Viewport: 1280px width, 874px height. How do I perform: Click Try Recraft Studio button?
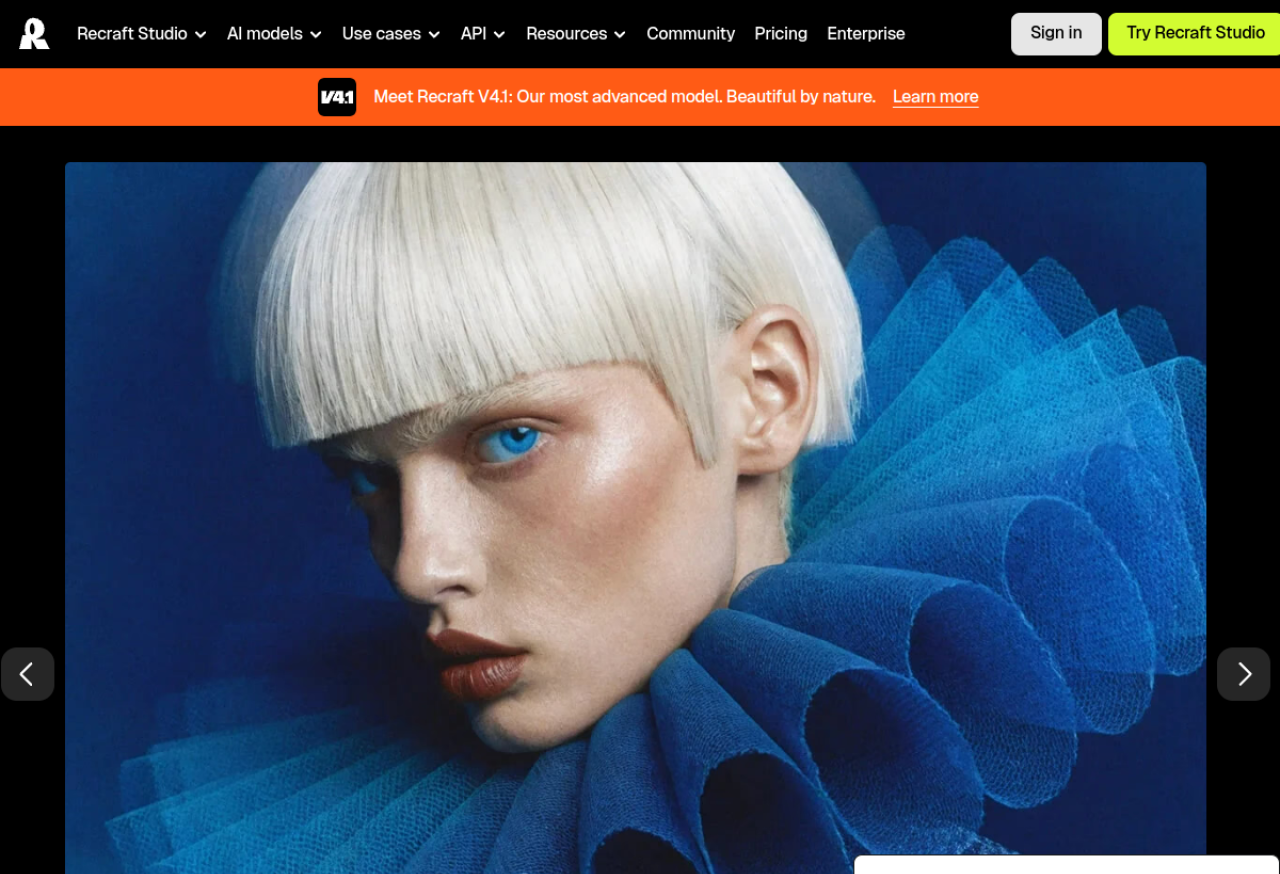click(x=1194, y=34)
